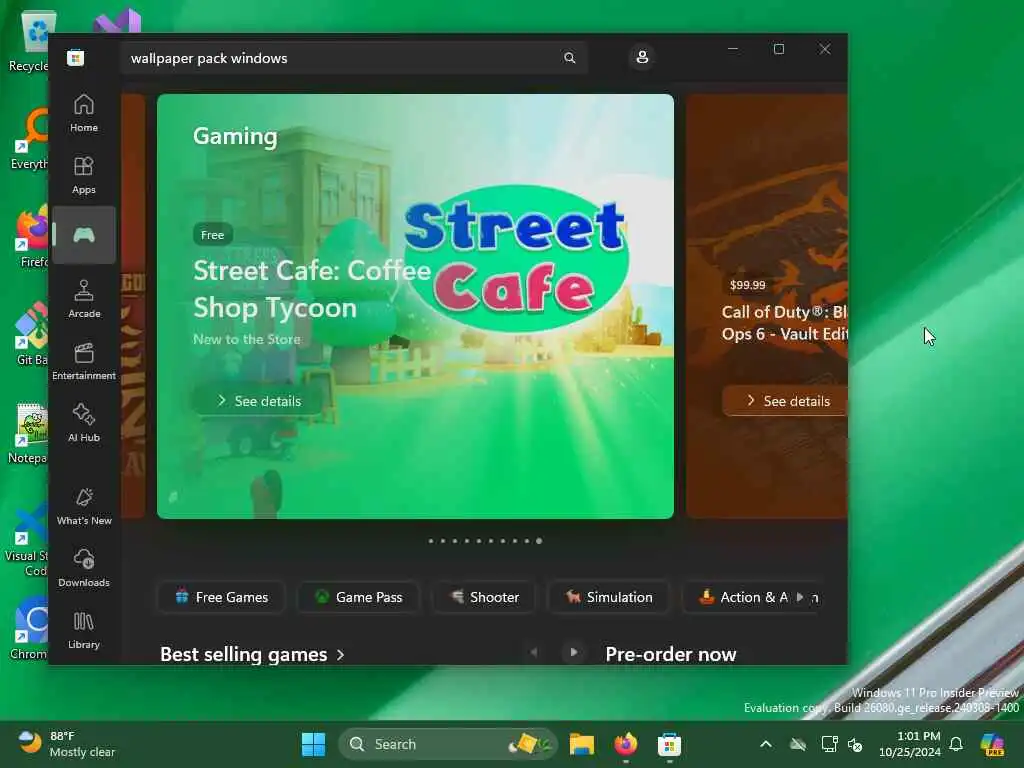Click the Microsoft Store taskbar icon
The width and height of the screenshot is (1024, 768).
click(x=669, y=744)
